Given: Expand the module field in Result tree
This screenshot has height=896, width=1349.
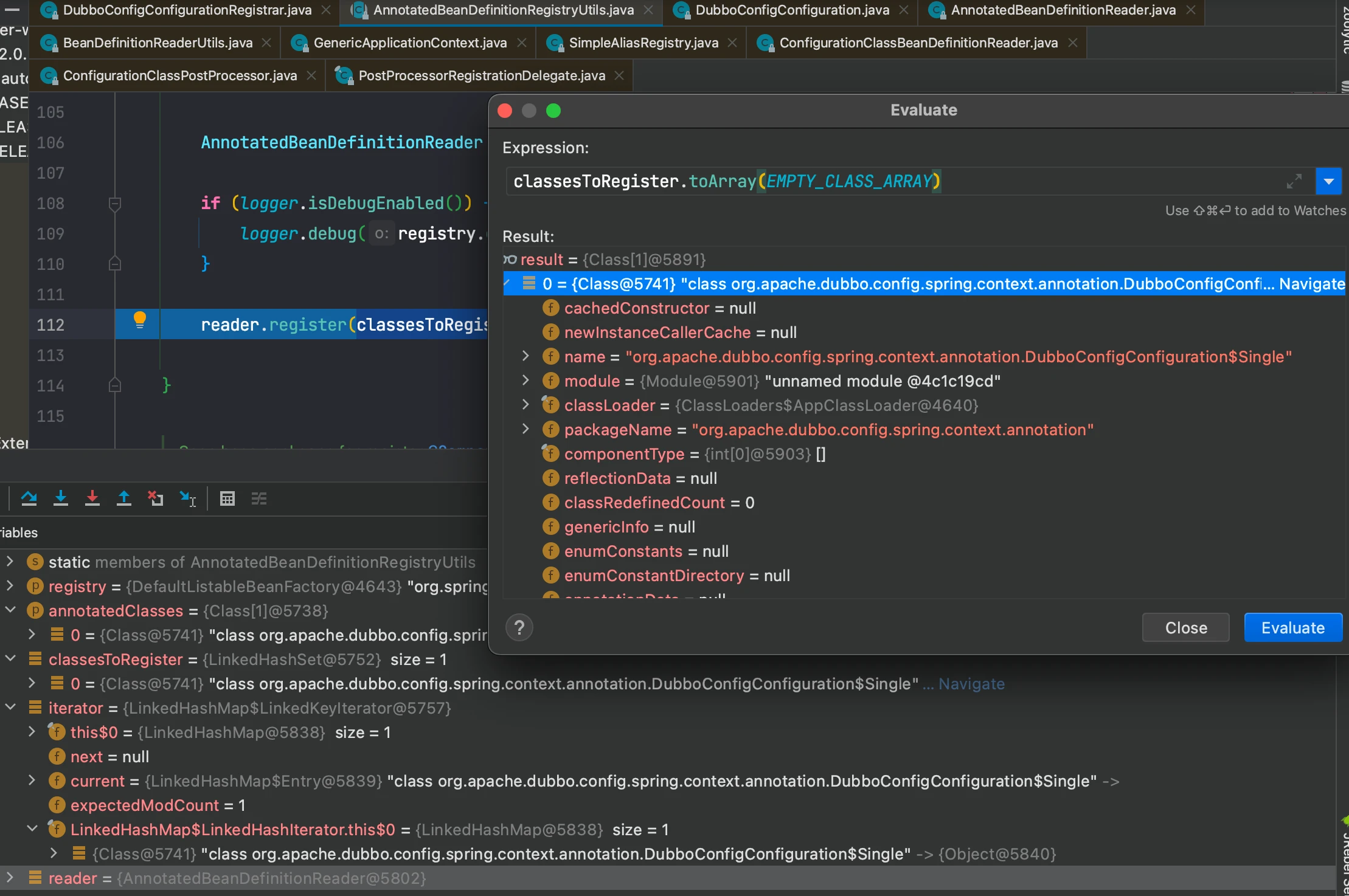Looking at the screenshot, I should point(526,381).
